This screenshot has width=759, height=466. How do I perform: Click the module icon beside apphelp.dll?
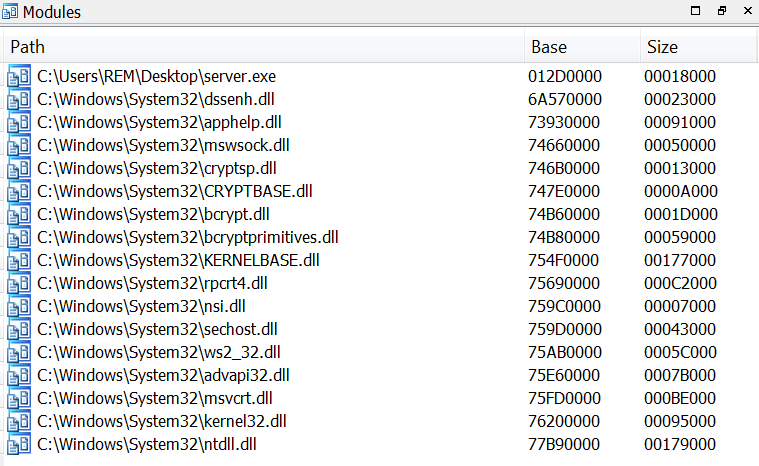click(19, 122)
